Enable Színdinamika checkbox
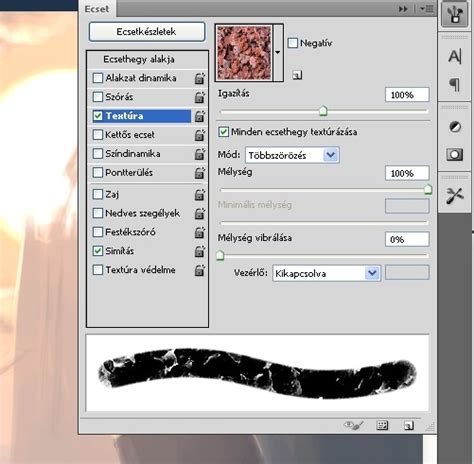Image resolution: width=474 pixels, height=464 pixels. [x=98, y=154]
